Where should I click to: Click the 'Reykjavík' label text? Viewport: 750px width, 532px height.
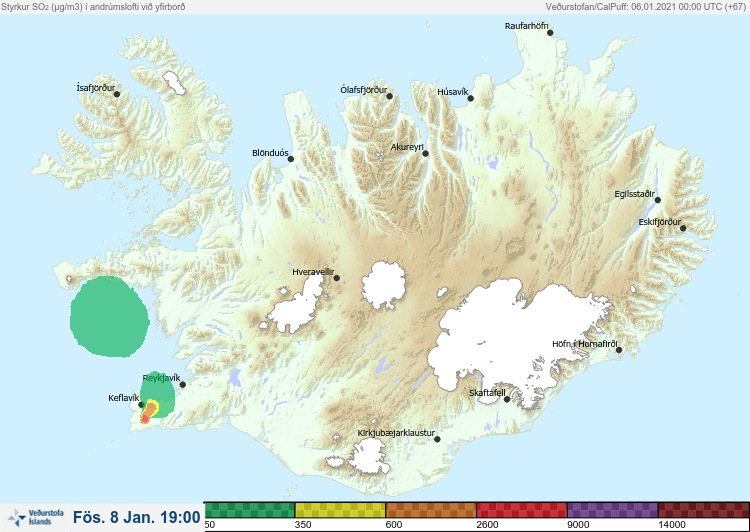pos(161,378)
